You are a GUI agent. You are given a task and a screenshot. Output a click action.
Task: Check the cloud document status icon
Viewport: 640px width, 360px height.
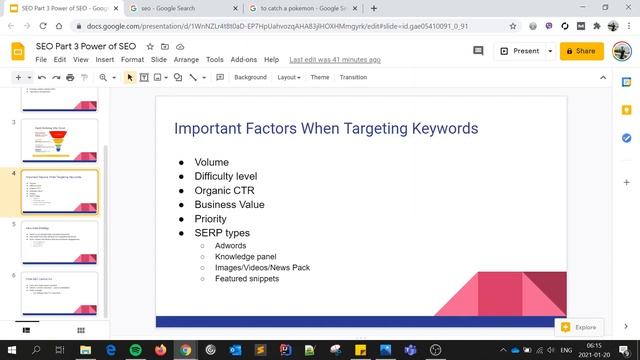(x=180, y=47)
